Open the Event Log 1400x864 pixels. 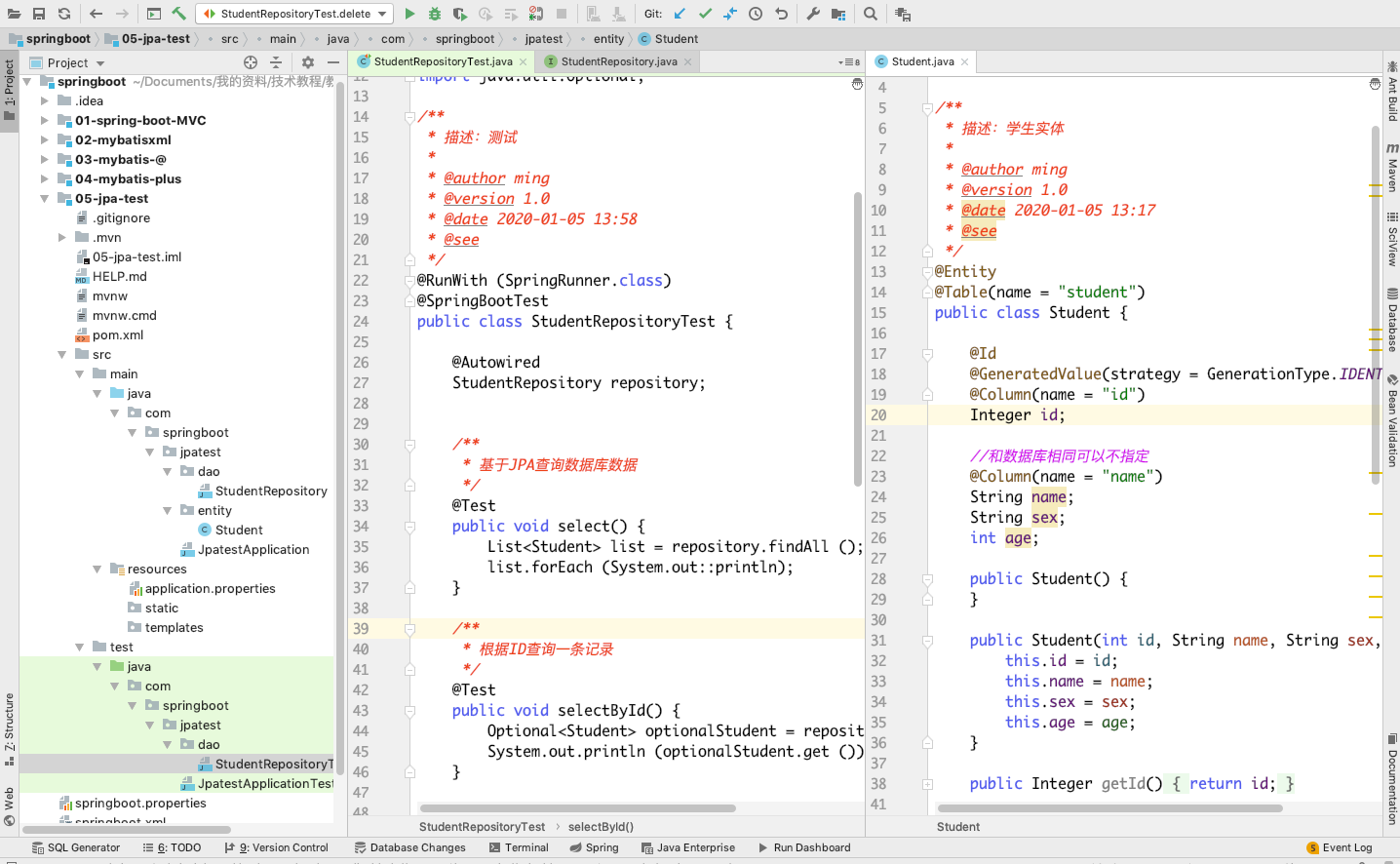tap(1340, 847)
